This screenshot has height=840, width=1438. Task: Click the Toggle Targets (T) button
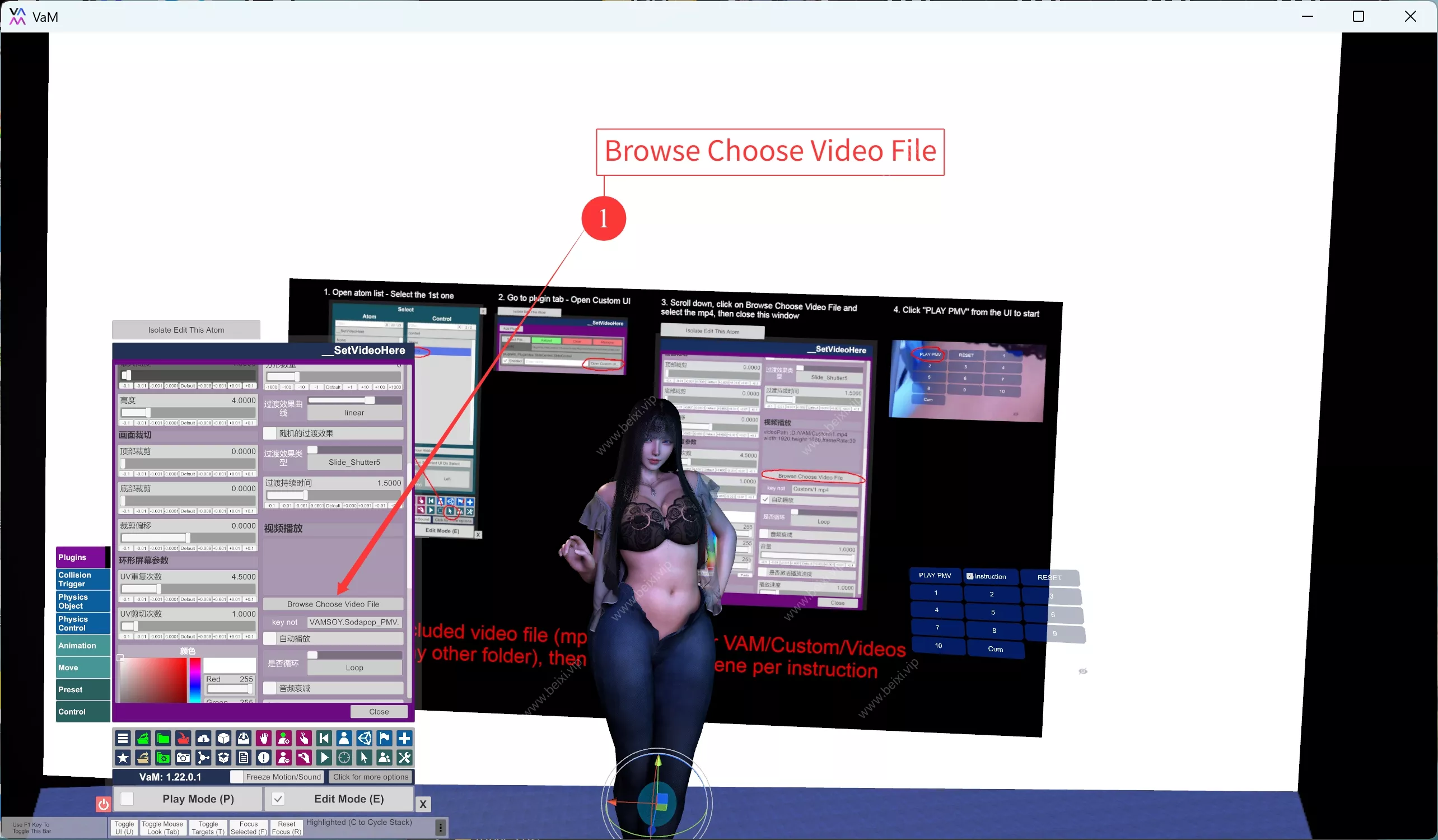[x=208, y=828]
